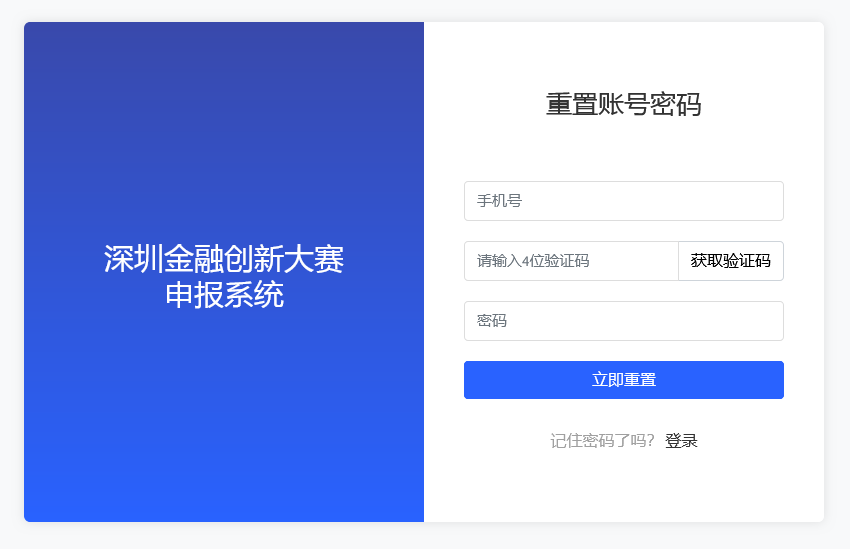850x549 pixels.
Task: Place cursor in the 4-digit code box
Action: tap(571, 261)
